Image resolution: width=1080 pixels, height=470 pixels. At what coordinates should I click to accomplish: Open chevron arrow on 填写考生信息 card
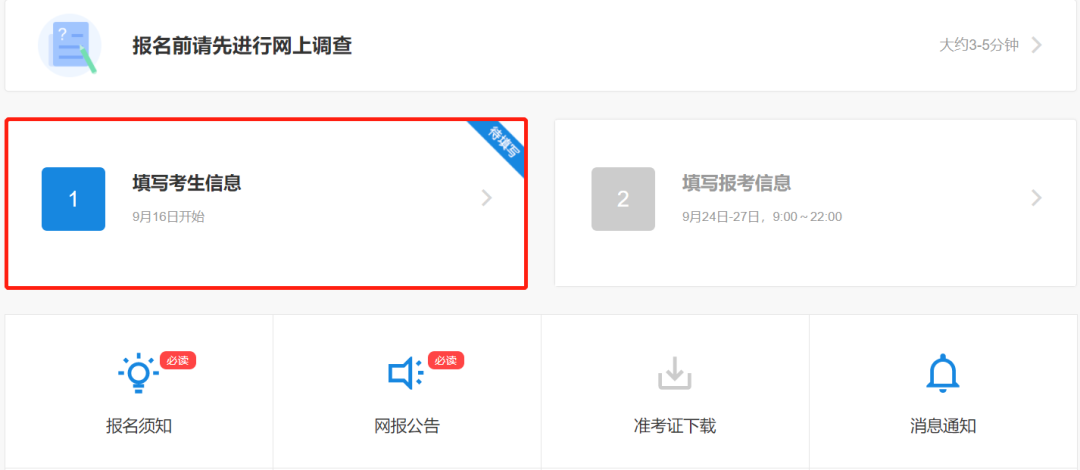(486, 198)
